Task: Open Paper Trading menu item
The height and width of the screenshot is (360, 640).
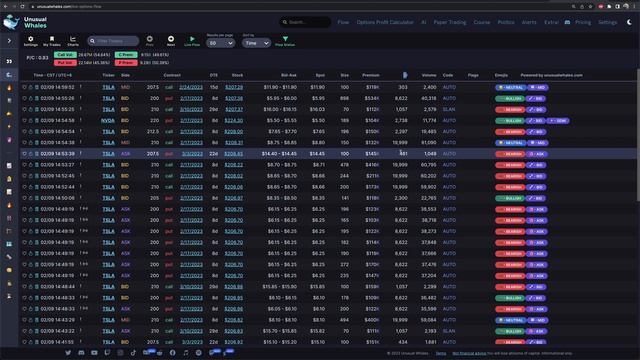Action: [450, 22]
